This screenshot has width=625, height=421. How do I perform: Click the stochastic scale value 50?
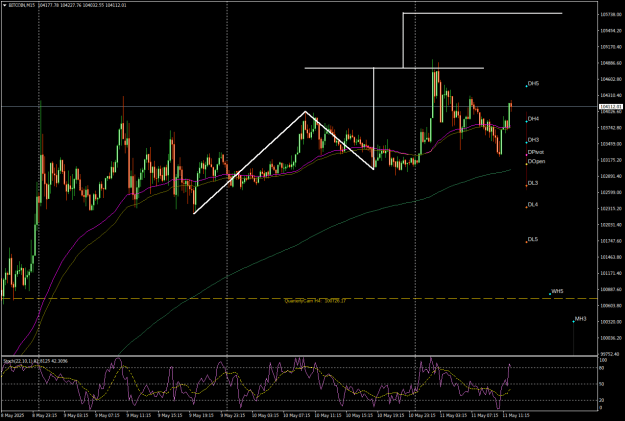point(602,384)
